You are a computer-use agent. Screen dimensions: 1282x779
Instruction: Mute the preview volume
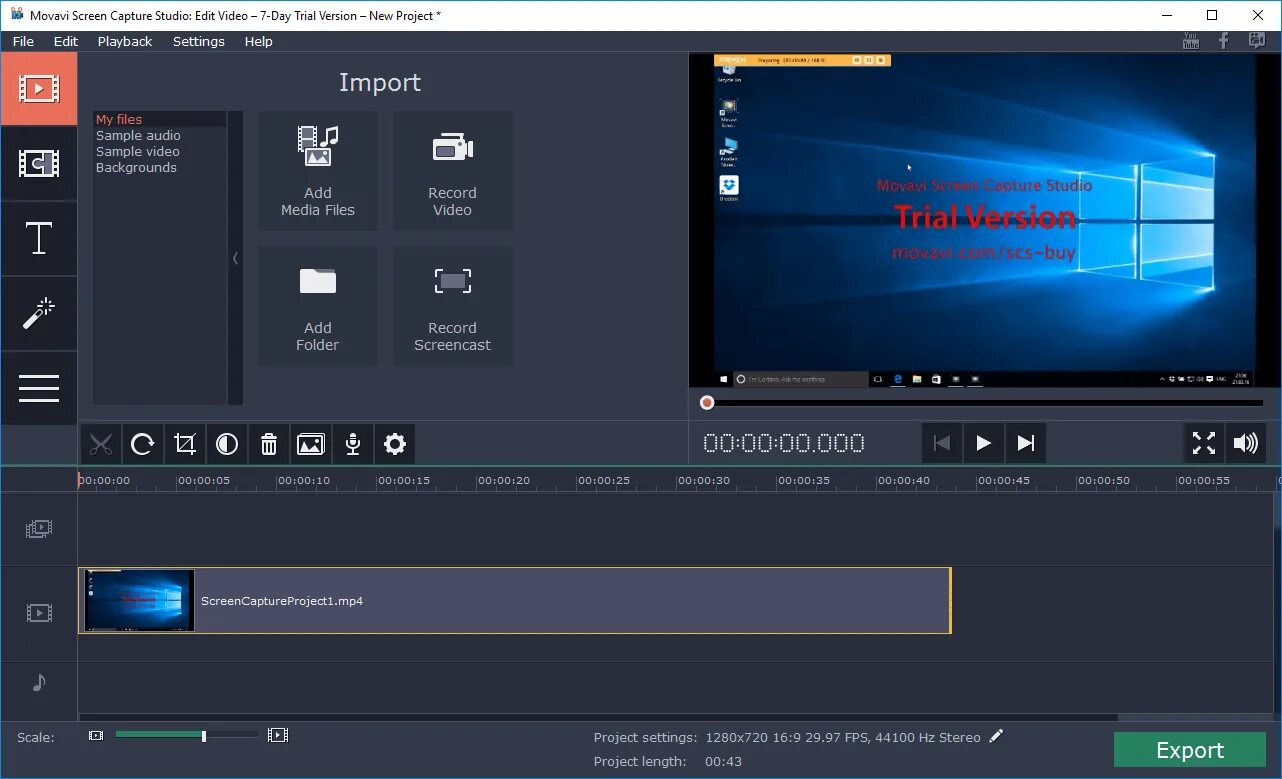1246,443
